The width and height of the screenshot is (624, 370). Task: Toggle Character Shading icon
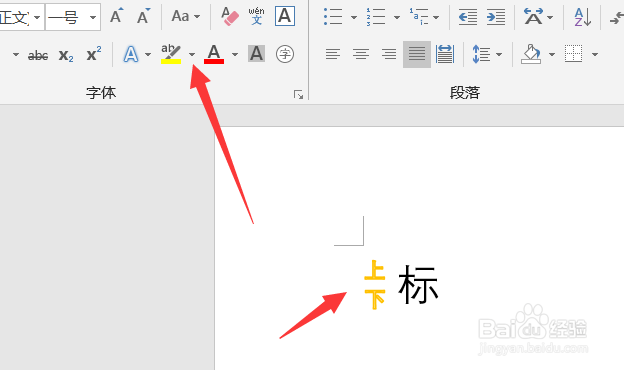tap(257, 53)
